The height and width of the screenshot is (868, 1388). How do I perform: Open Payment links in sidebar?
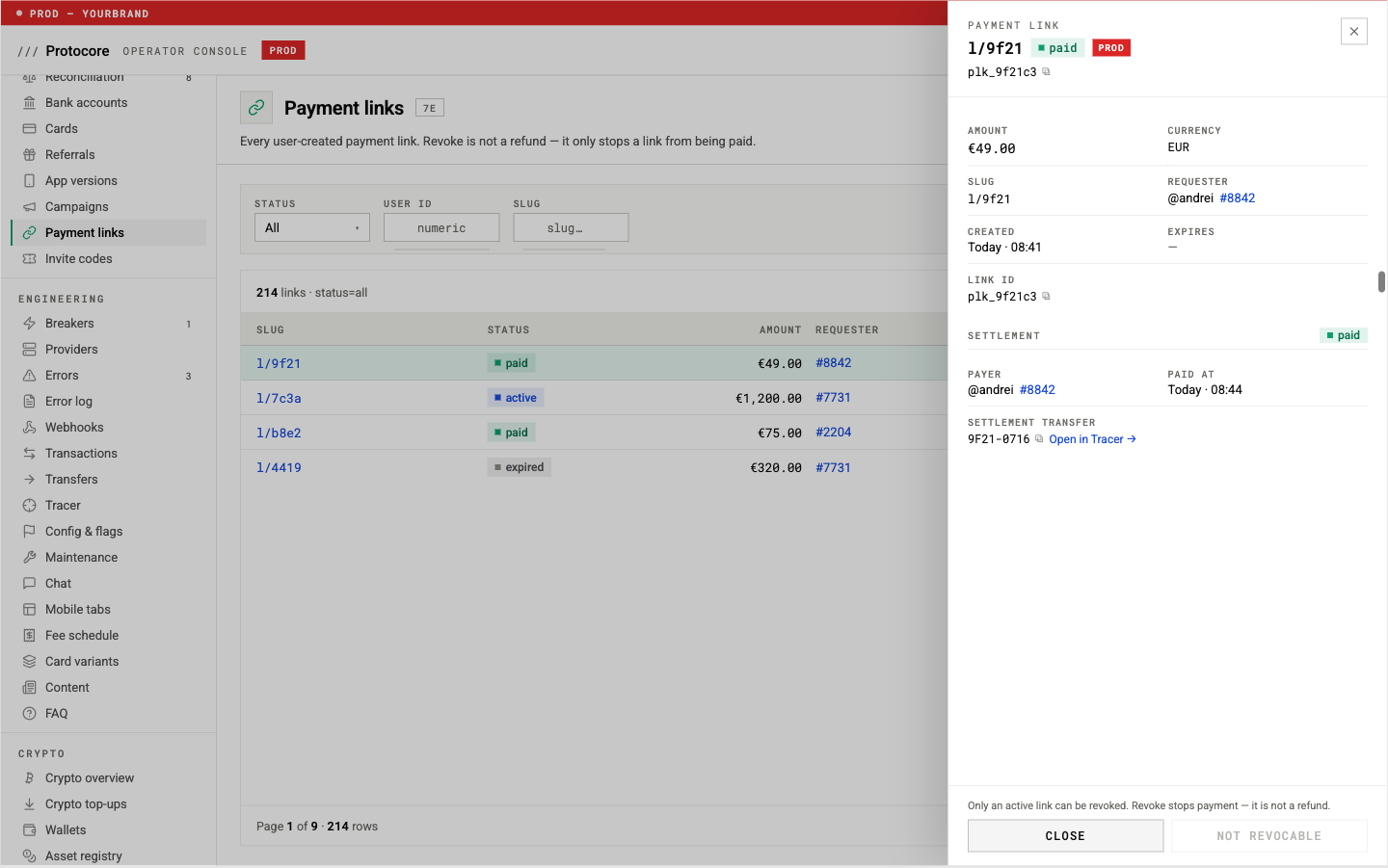point(109,233)
